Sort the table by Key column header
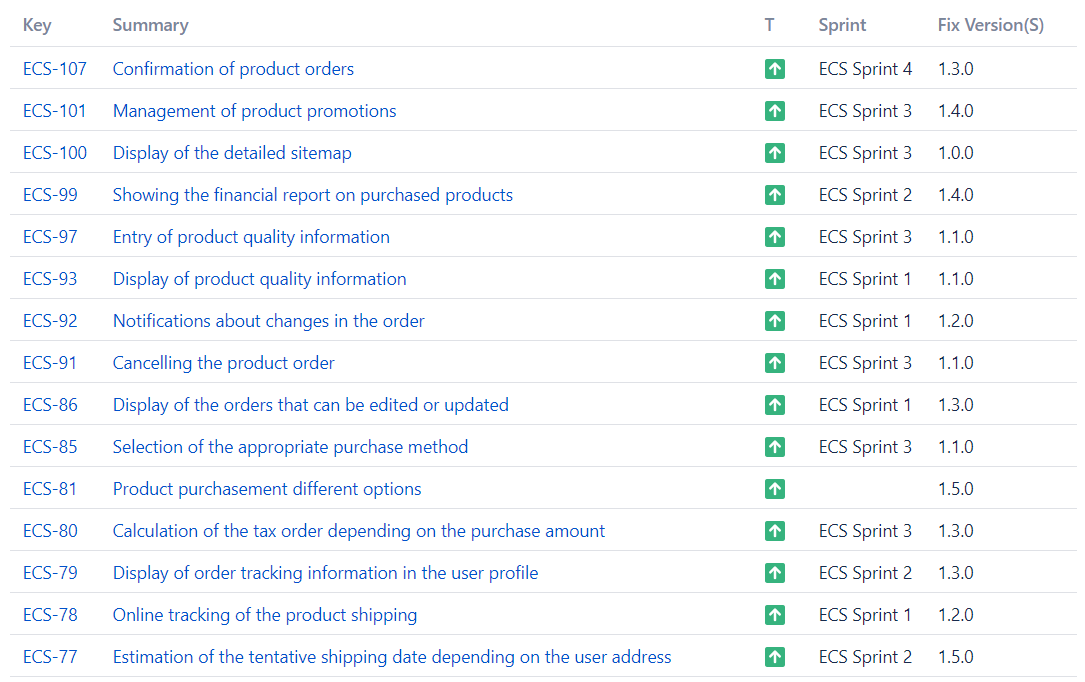This screenshot has height=682, width=1085. (37, 25)
